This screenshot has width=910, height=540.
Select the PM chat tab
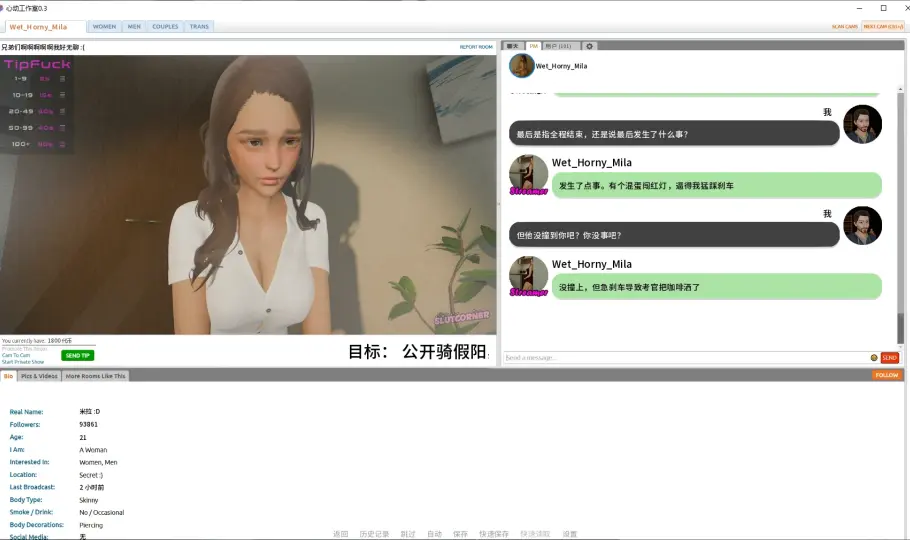click(x=534, y=46)
